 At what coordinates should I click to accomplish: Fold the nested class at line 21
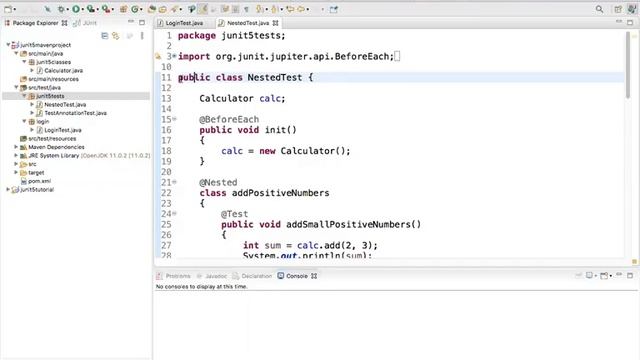click(x=175, y=182)
